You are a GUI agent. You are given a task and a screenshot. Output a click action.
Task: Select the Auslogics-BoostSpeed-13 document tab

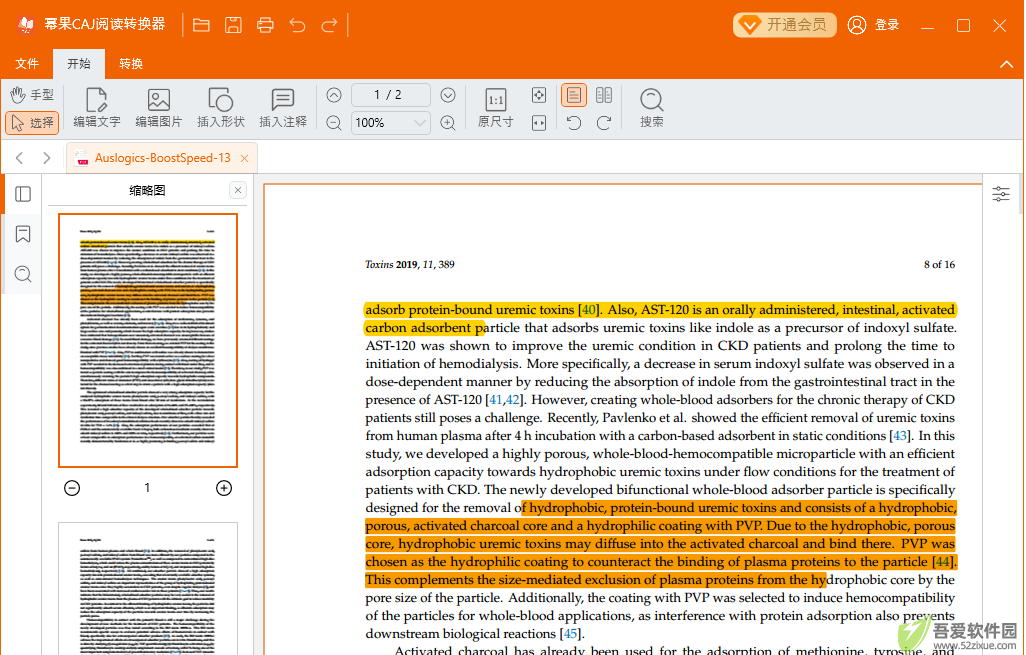click(162, 158)
